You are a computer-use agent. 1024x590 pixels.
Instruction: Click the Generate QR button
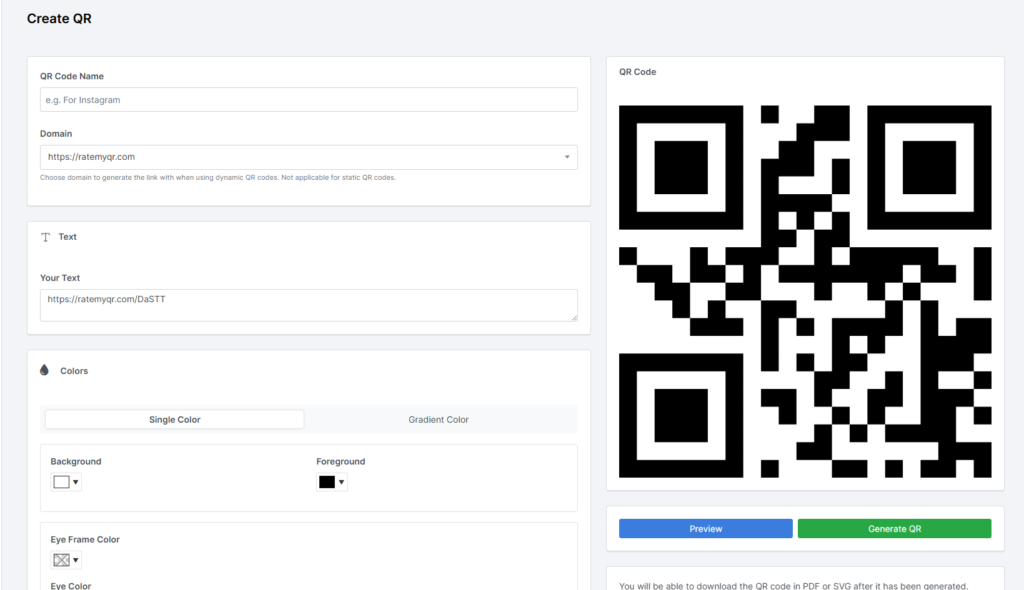click(x=894, y=529)
